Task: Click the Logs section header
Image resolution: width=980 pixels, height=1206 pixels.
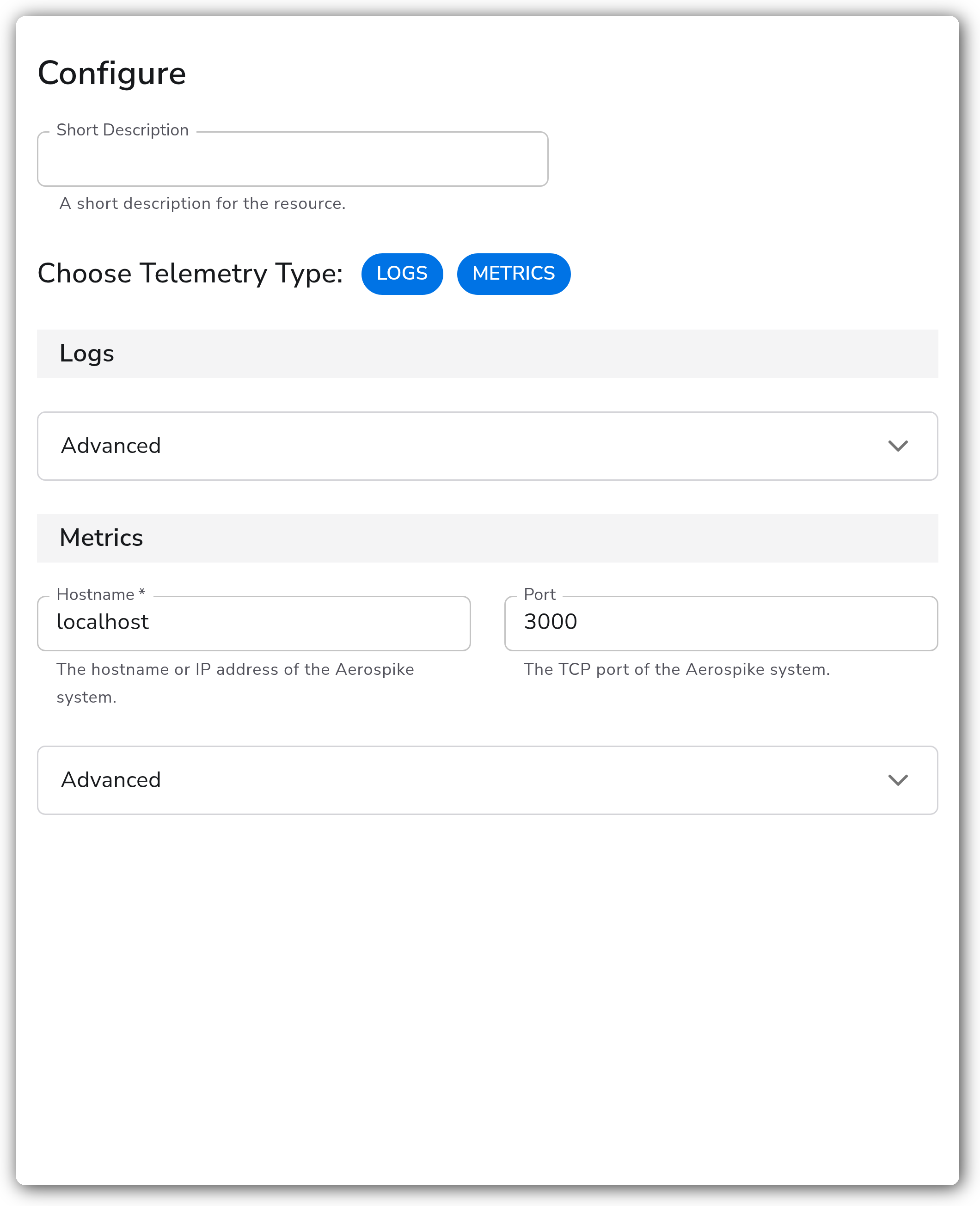Action: [488, 354]
